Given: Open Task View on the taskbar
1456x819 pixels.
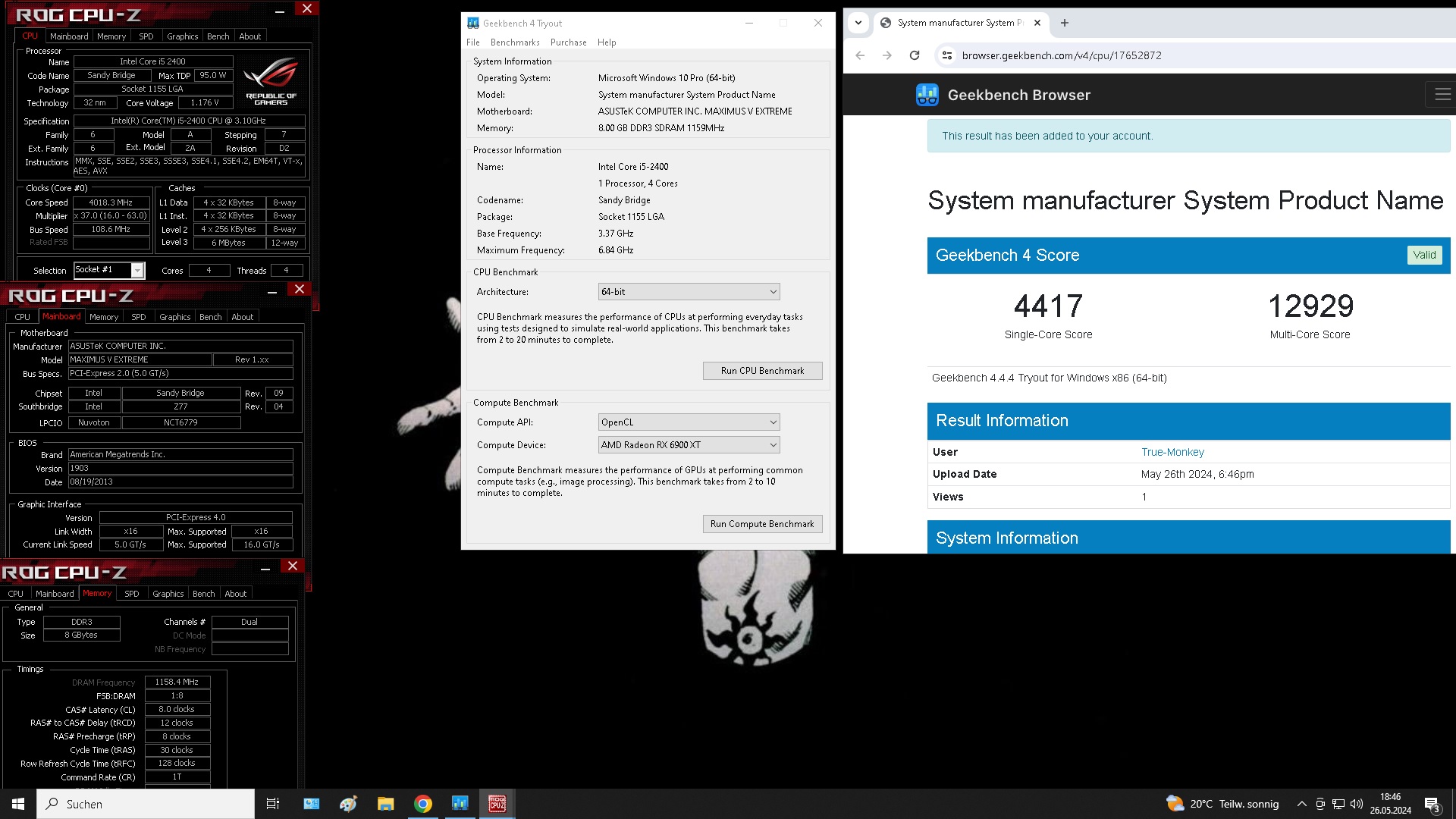Looking at the screenshot, I should 273,804.
